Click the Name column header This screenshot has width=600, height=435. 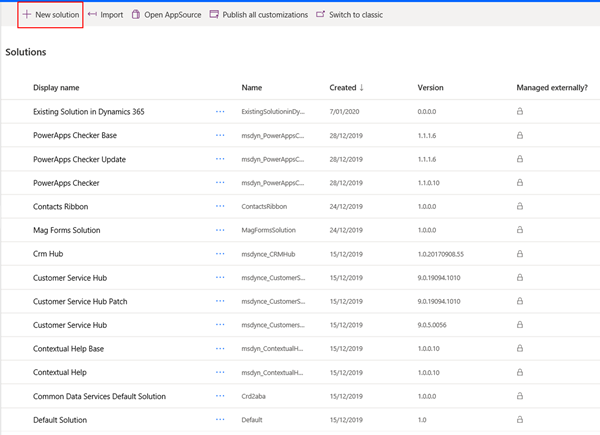click(252, 88)
